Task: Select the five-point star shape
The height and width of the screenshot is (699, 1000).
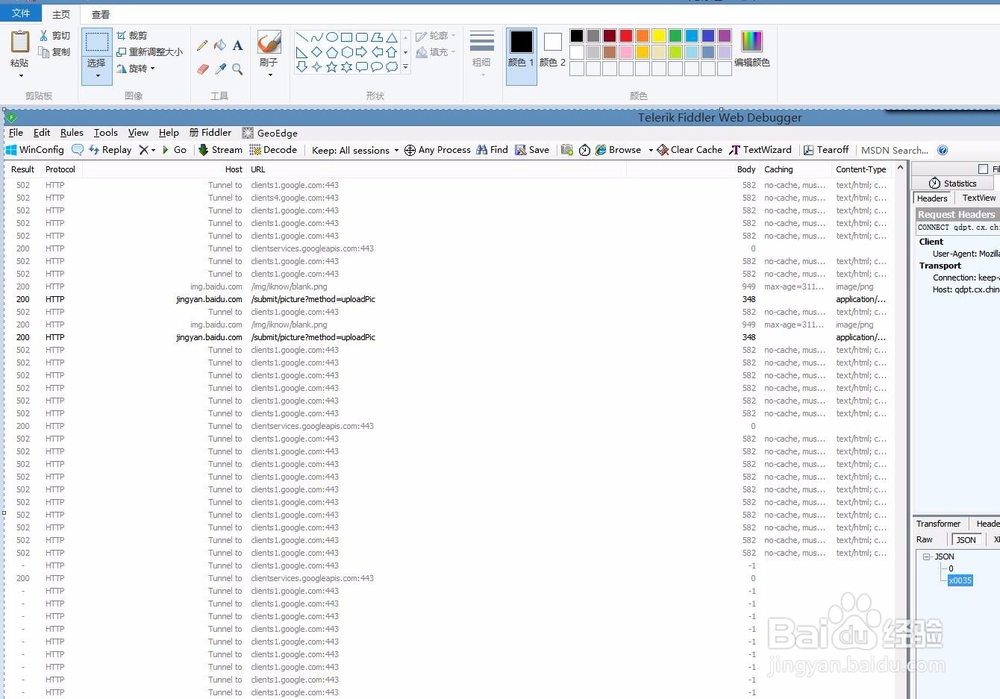Action: [x=332, y=67]
